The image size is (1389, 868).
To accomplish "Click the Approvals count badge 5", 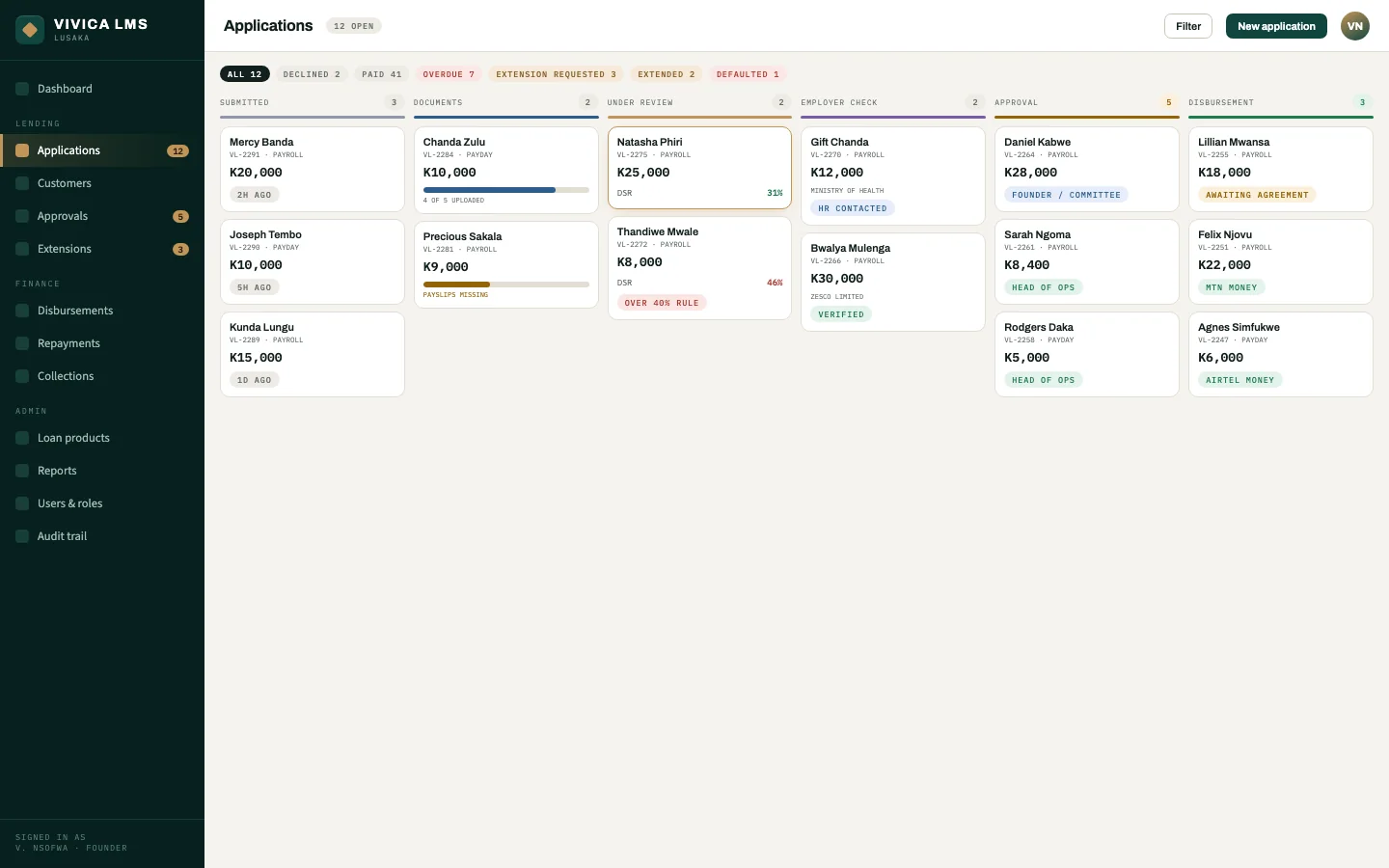I will pos(180,216).
